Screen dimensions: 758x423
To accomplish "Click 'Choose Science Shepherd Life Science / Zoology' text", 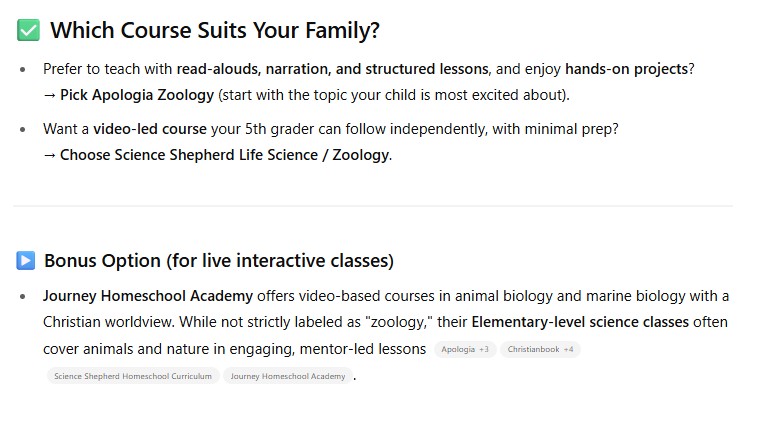I will click(x=225, y=155).
